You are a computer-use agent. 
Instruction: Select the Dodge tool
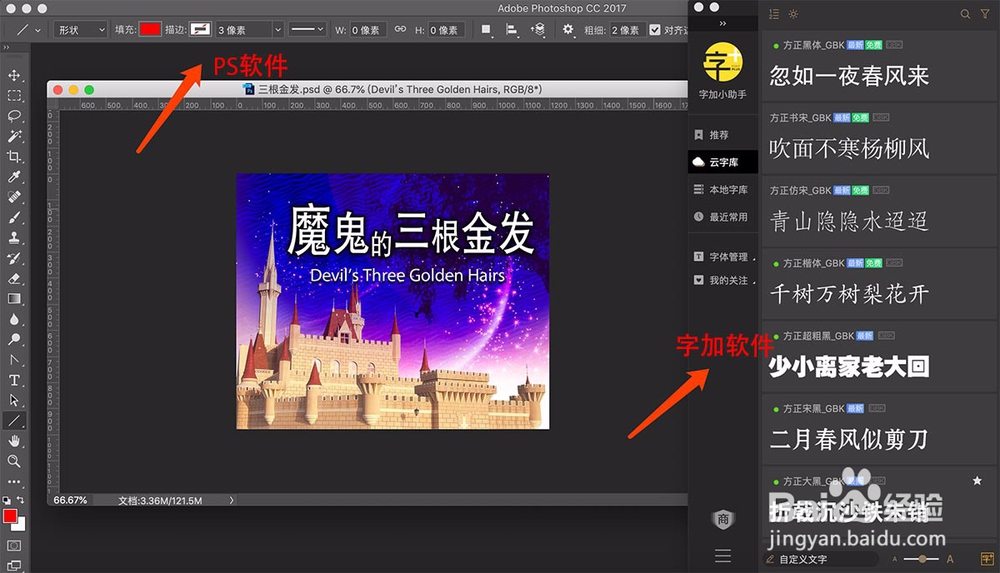coord(14,339)
